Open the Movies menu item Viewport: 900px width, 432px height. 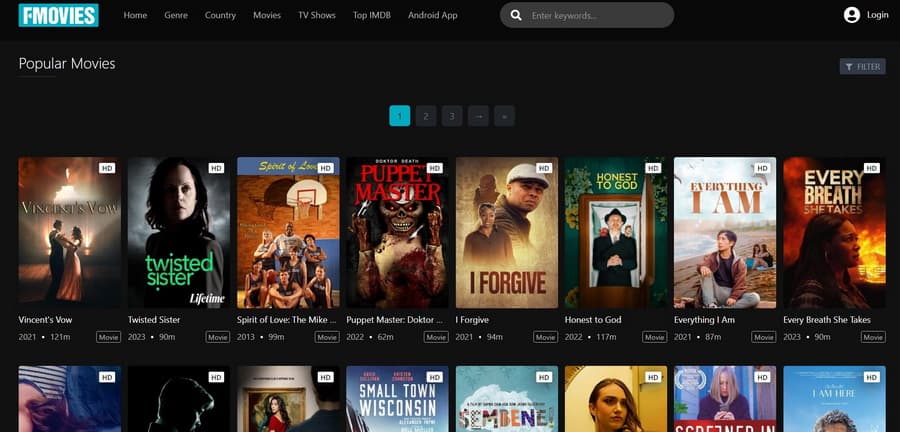coord(267,15)
